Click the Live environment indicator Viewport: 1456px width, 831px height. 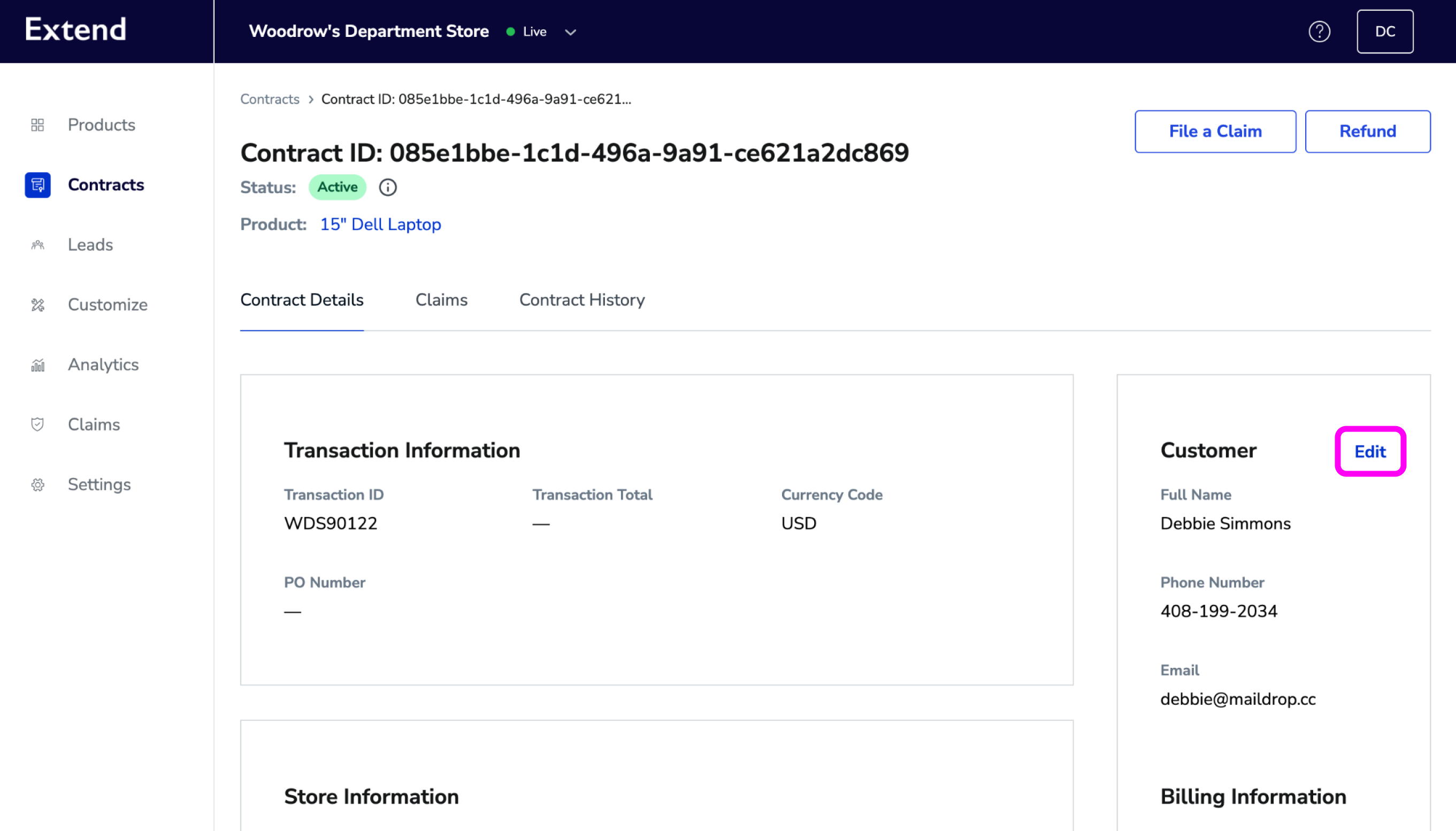pyautogui.click(x=527, y=32)
